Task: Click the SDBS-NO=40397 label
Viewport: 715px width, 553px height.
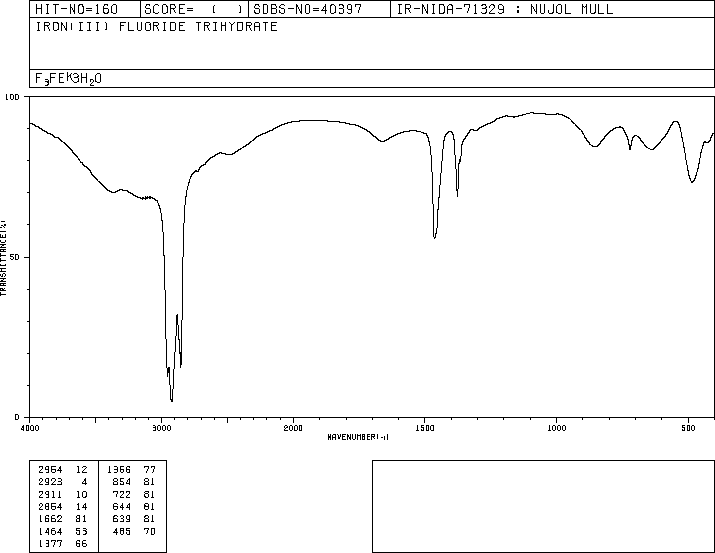Action: coord(308,9)
